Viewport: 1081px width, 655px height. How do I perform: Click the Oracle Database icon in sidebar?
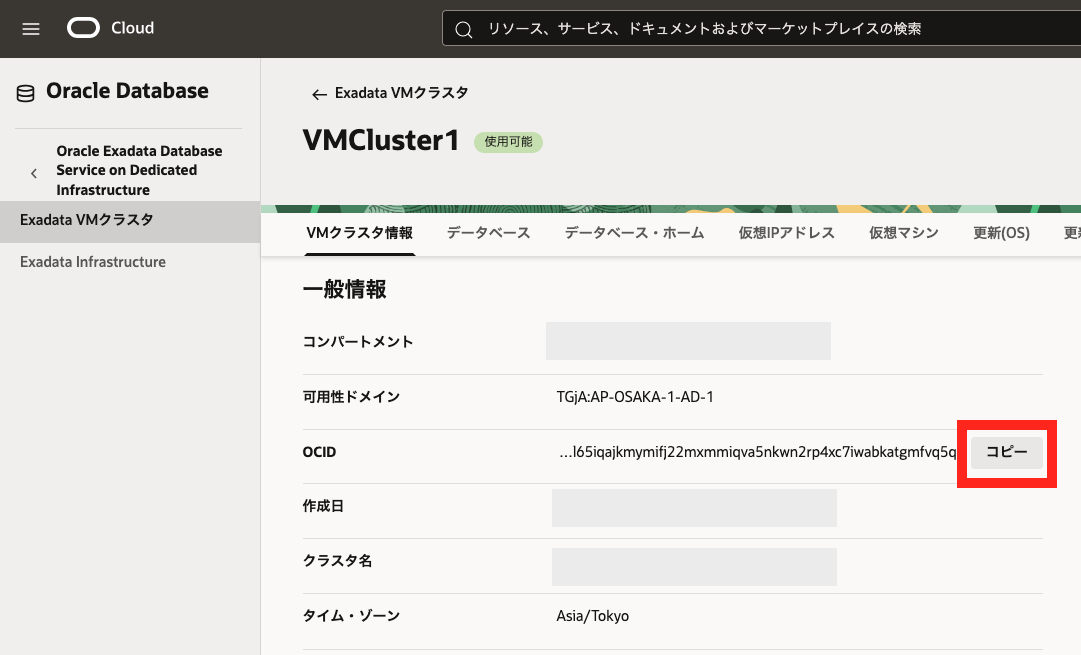[x=25, y=93]
